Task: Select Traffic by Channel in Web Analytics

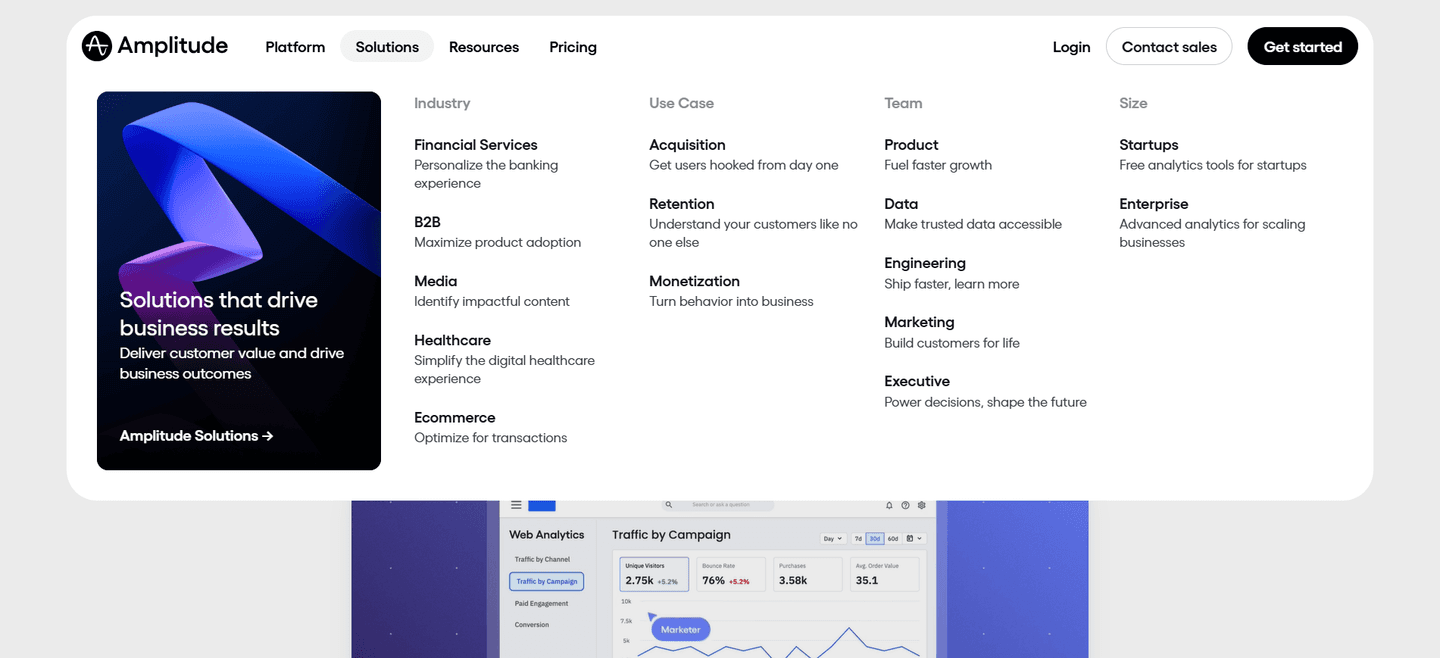Action: [542, 559]
